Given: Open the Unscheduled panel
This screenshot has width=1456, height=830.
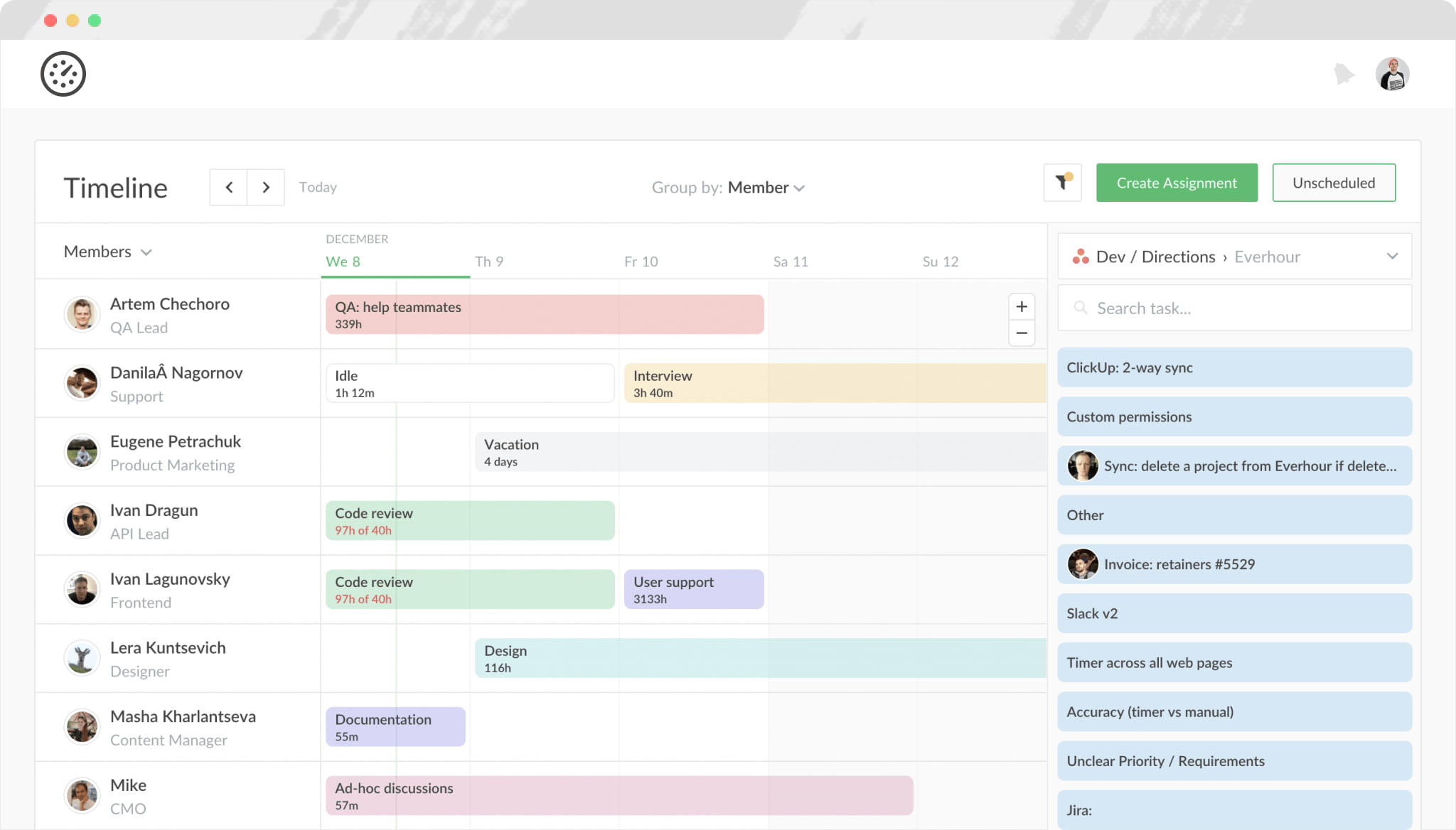Looking at the screenshot, I should click(1334, 183).
